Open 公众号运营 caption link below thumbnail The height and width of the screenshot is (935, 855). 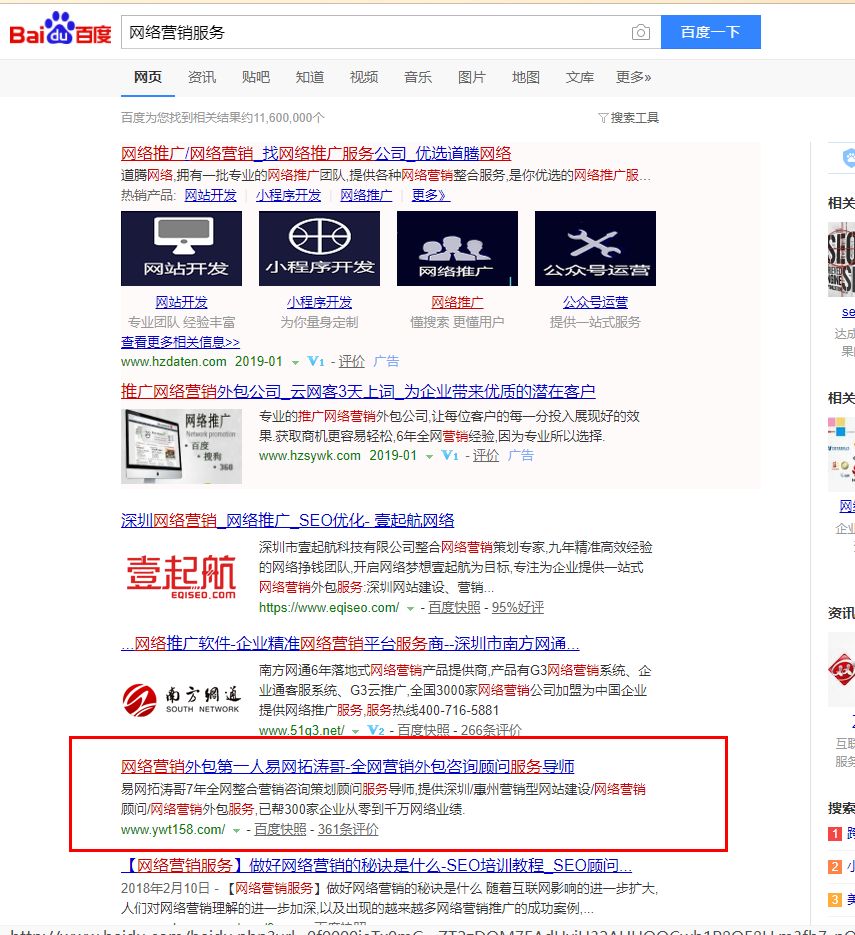coord(596,302)
